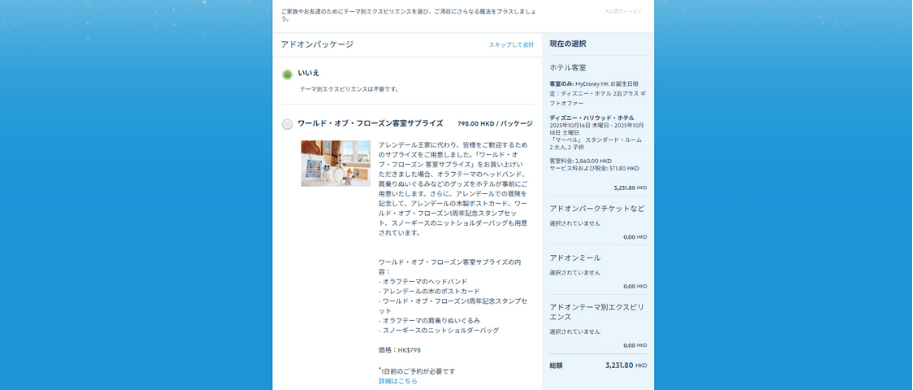This screenshot has height=390, width=913.
Task: Click the 2 大人, 2 子供 guest count
Action: point(567,147)
